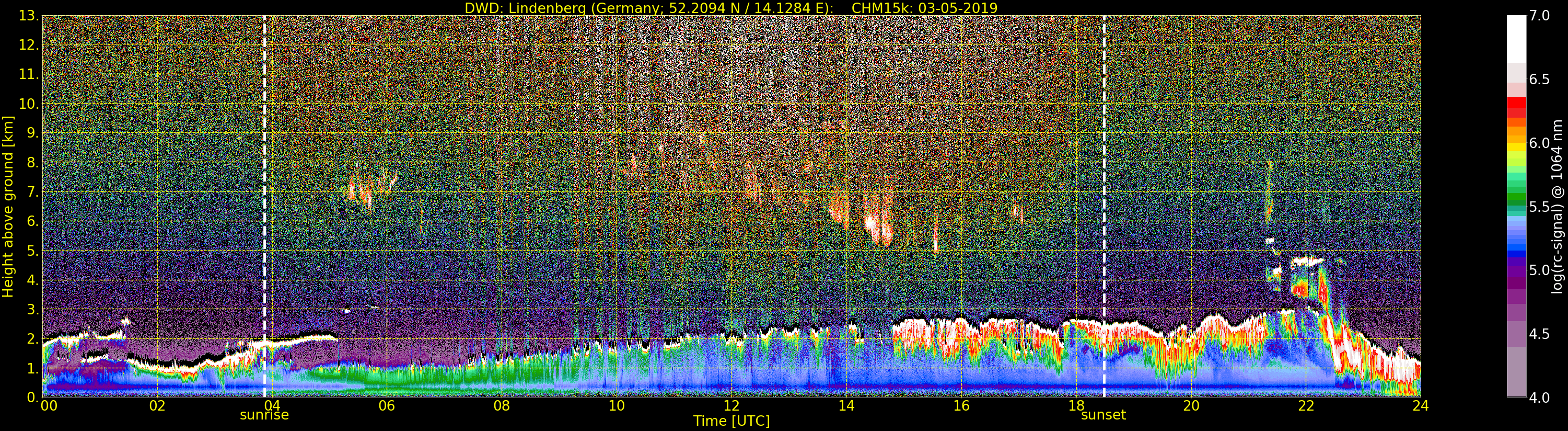Select the "sunset" label below the time axis
Image resolution: width=1568 pixels, height=431 pixels.
pyautogui.click(x=1104, y=415)
